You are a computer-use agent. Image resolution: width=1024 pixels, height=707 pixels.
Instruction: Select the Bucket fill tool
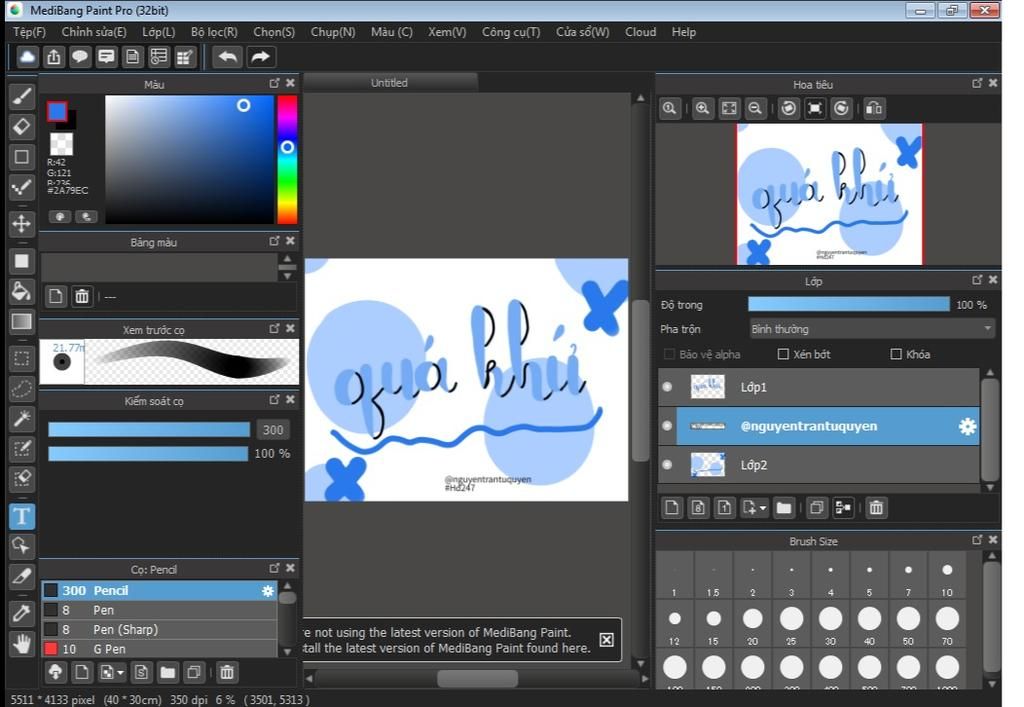[22, 291]
